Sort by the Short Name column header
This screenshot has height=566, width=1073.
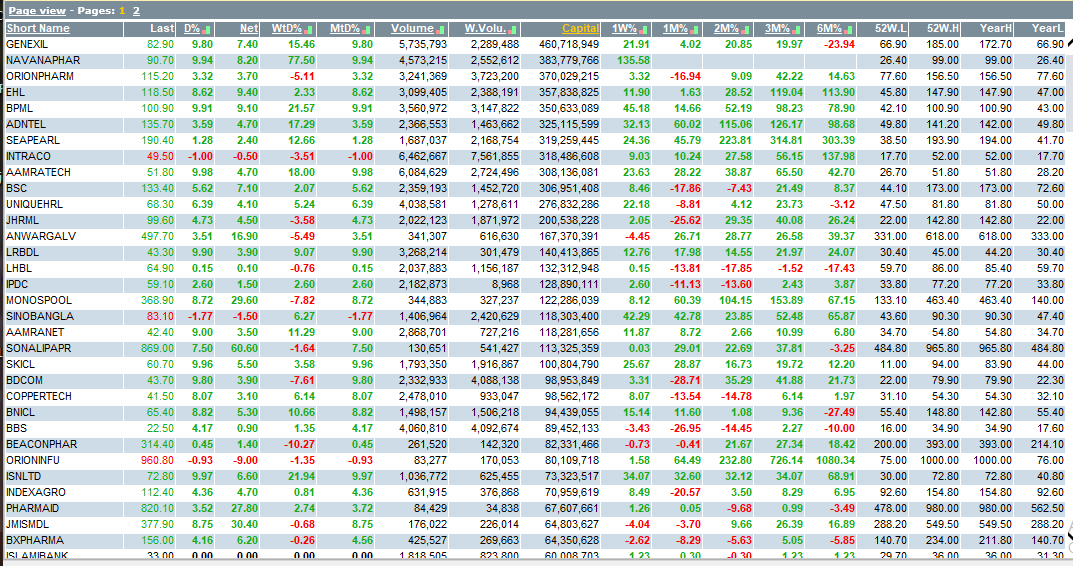pos(38,29)
